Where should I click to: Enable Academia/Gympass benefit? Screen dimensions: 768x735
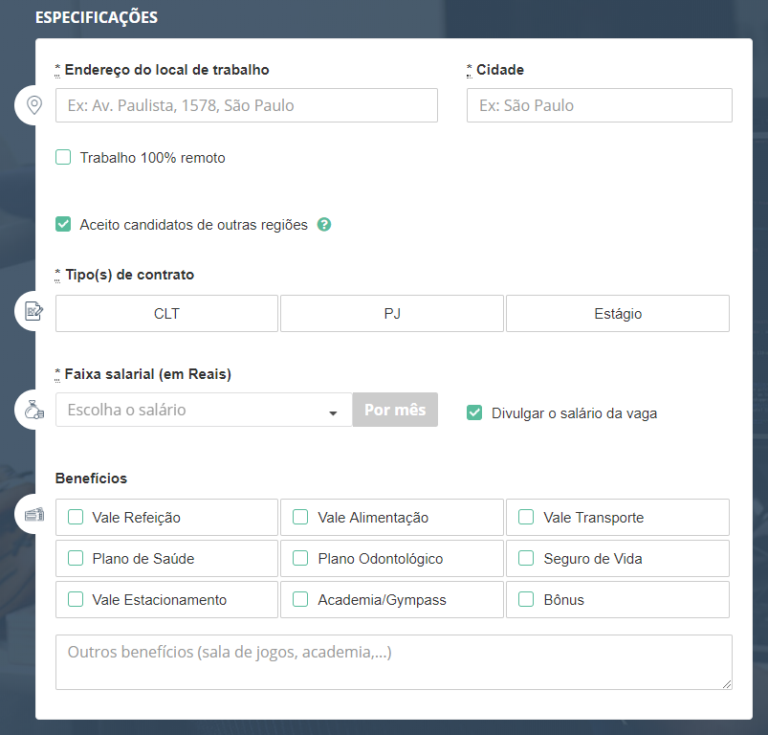[x=301, y=599]
